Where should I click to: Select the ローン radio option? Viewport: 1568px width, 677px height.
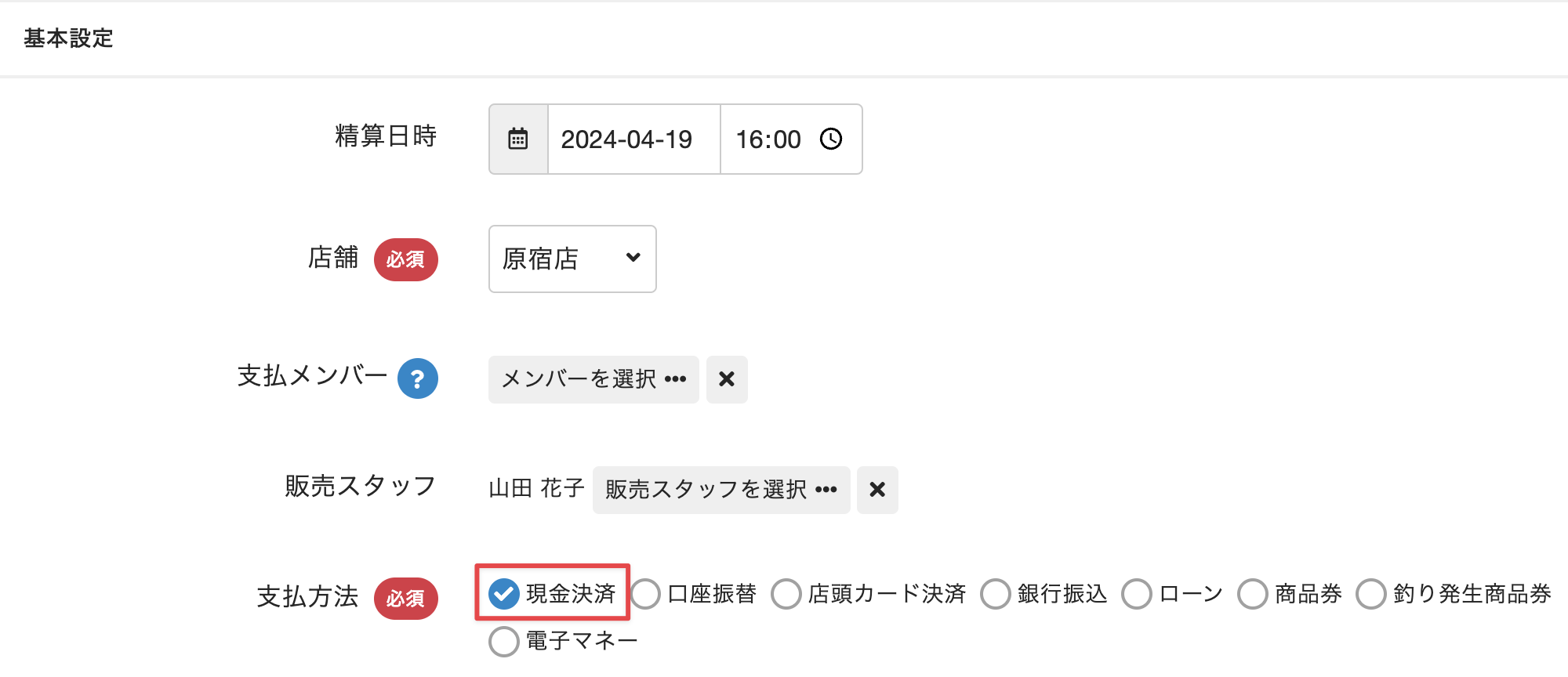tap(1137, 594)
